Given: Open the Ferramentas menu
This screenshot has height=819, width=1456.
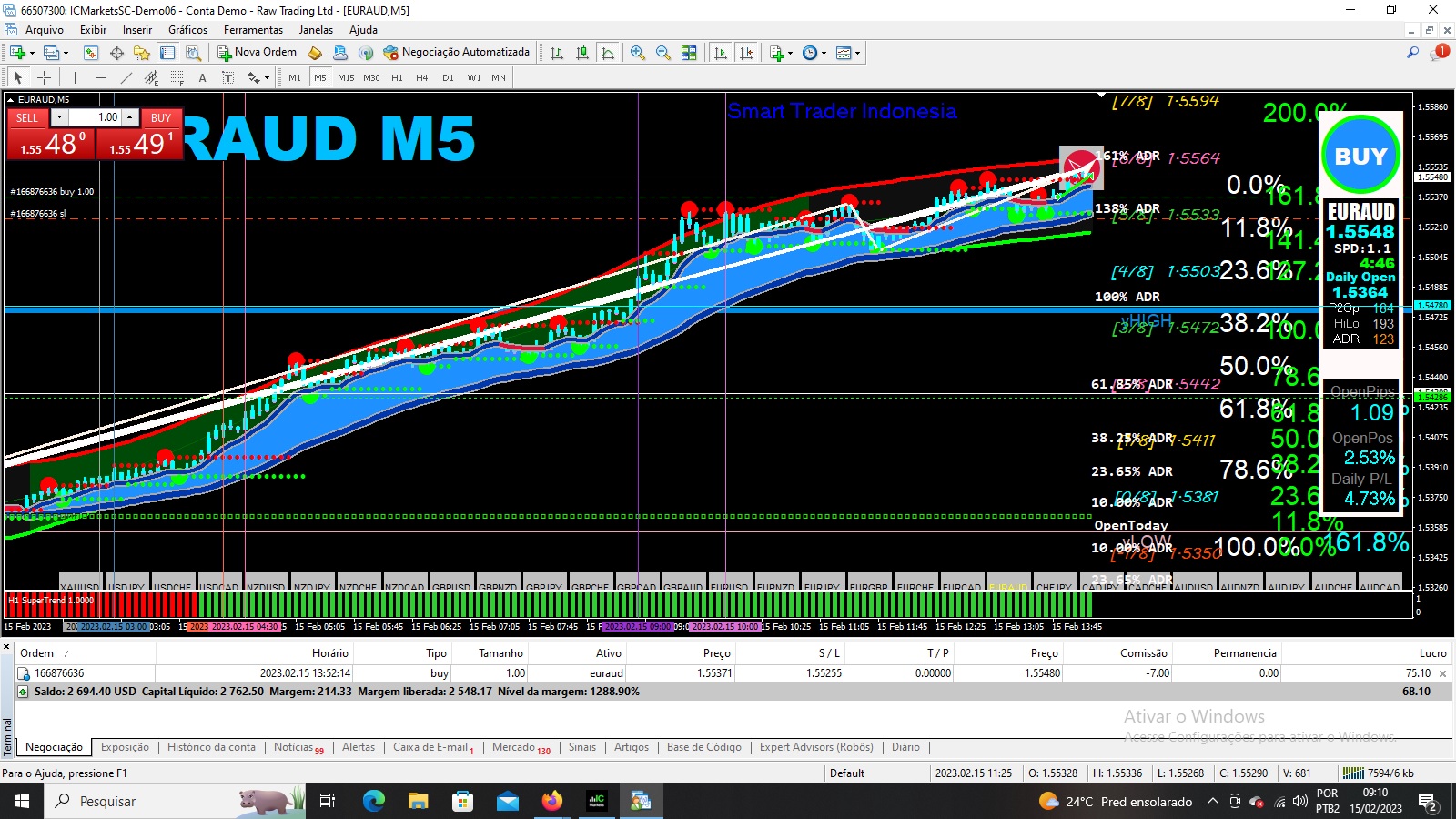Looking at the screenshot, I should [x=254, y=30].
